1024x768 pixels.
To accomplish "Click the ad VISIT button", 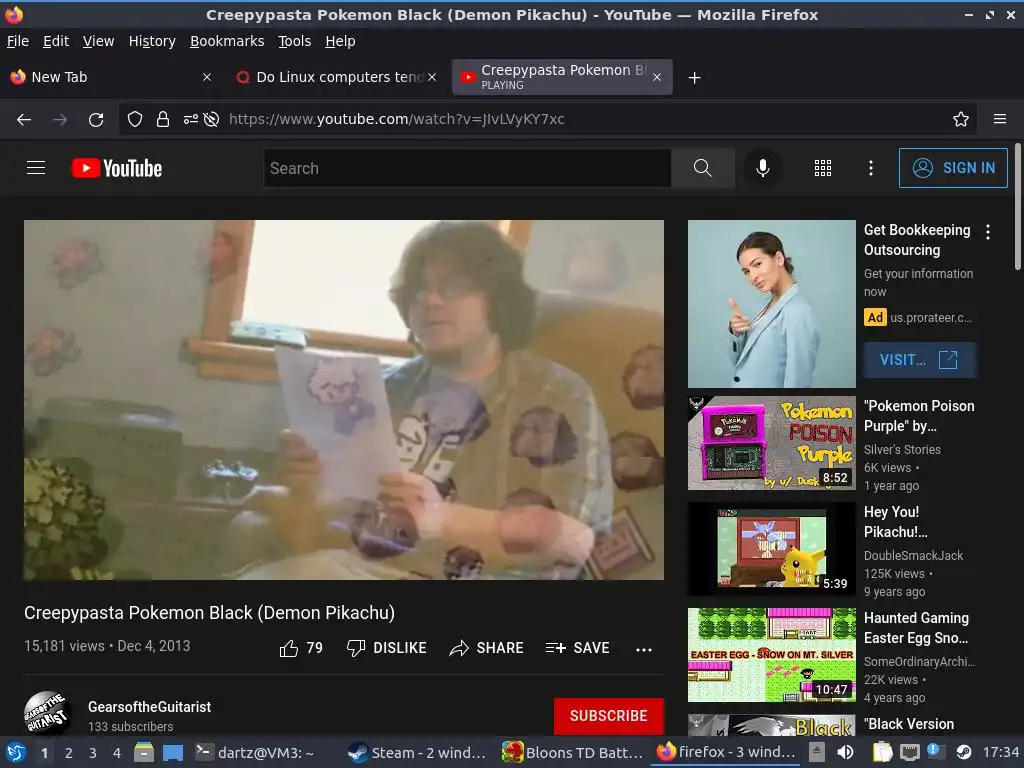I will tap(921, 360).
